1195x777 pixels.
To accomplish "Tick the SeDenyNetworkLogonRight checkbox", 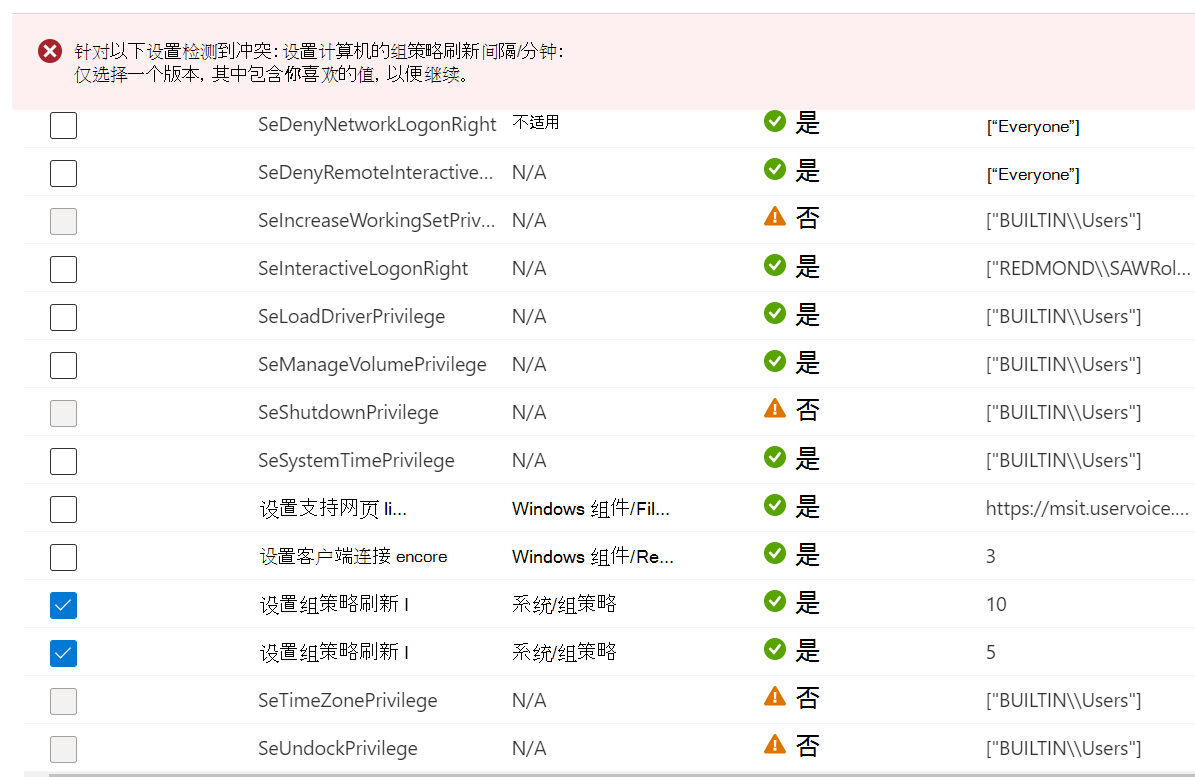I will [63, 125].
